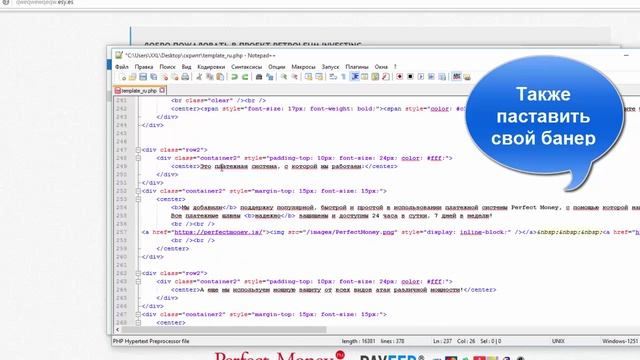The width and height of the screenshot is (640, 360).
Task: Click the Save All toolbar icon
Action: click(x=153, y=77)
